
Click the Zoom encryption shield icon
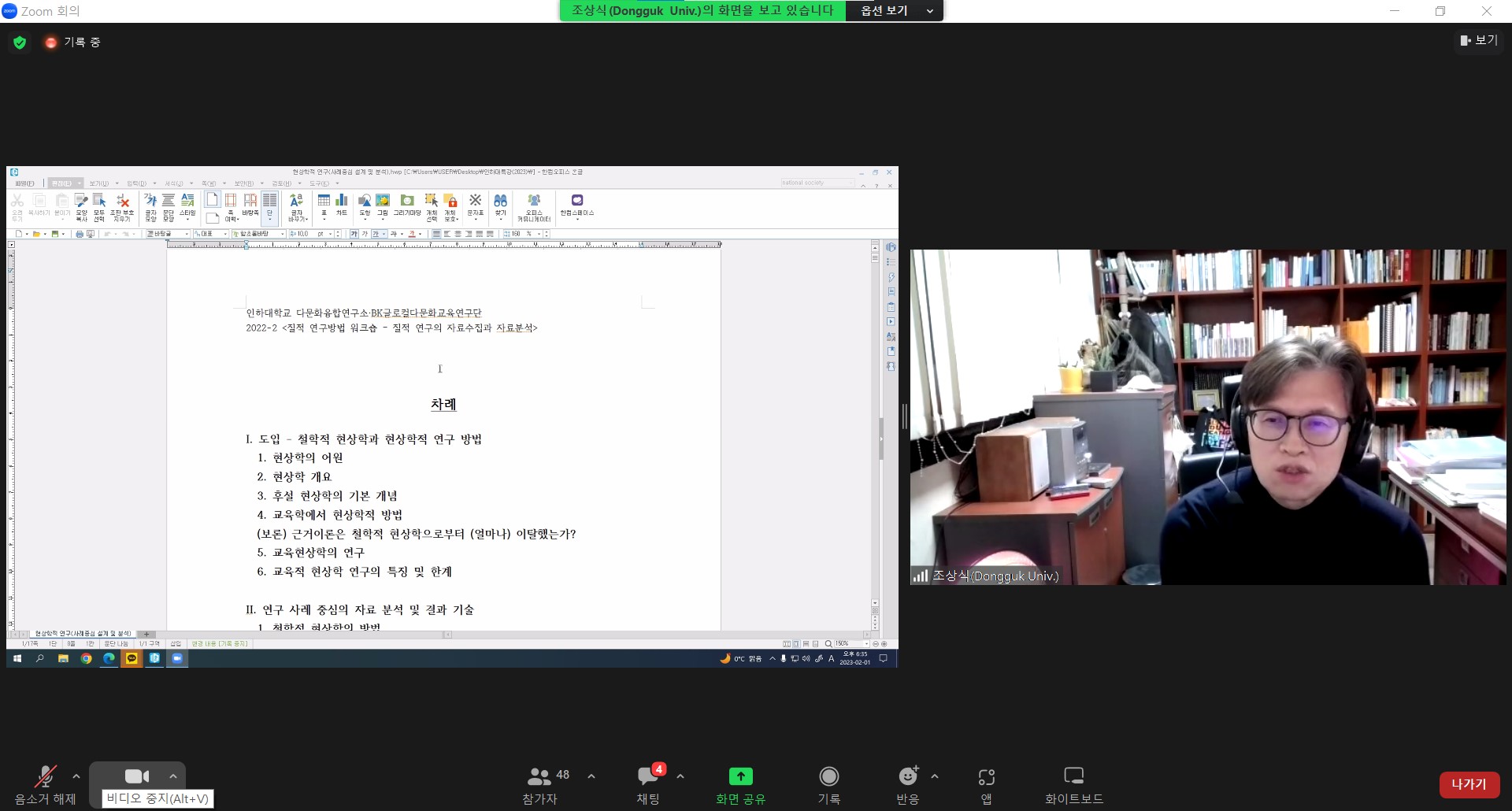click(x=20, y=43)
